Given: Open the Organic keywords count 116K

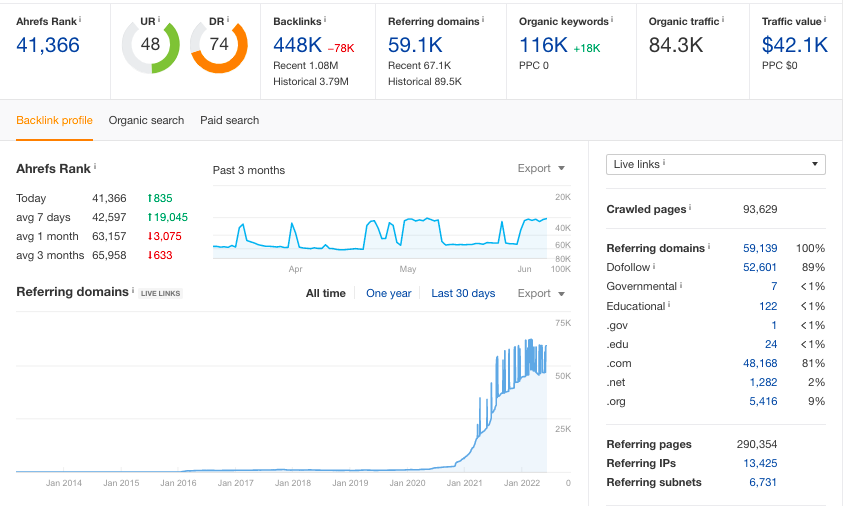Looking at the screenshot, I should click(543, 45).
